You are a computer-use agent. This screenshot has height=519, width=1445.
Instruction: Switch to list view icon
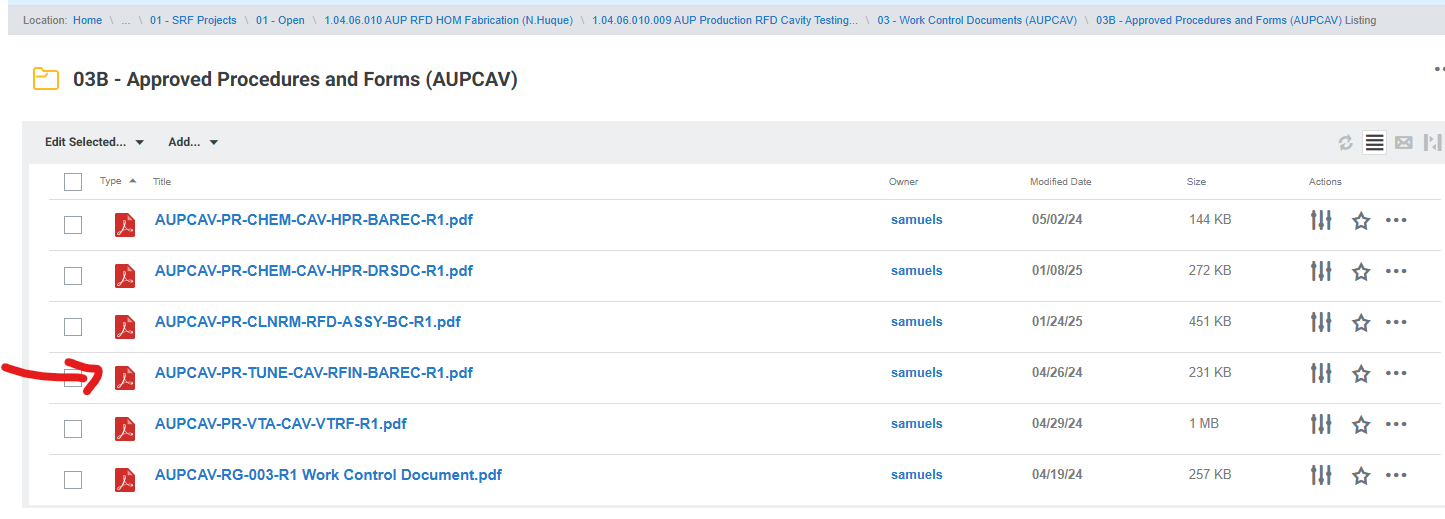[x=1374, y=143]
